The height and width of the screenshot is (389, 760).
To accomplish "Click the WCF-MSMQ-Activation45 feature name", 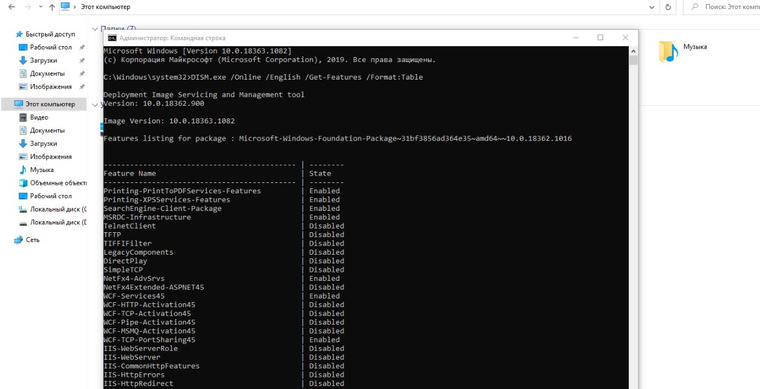I will 149,331.
